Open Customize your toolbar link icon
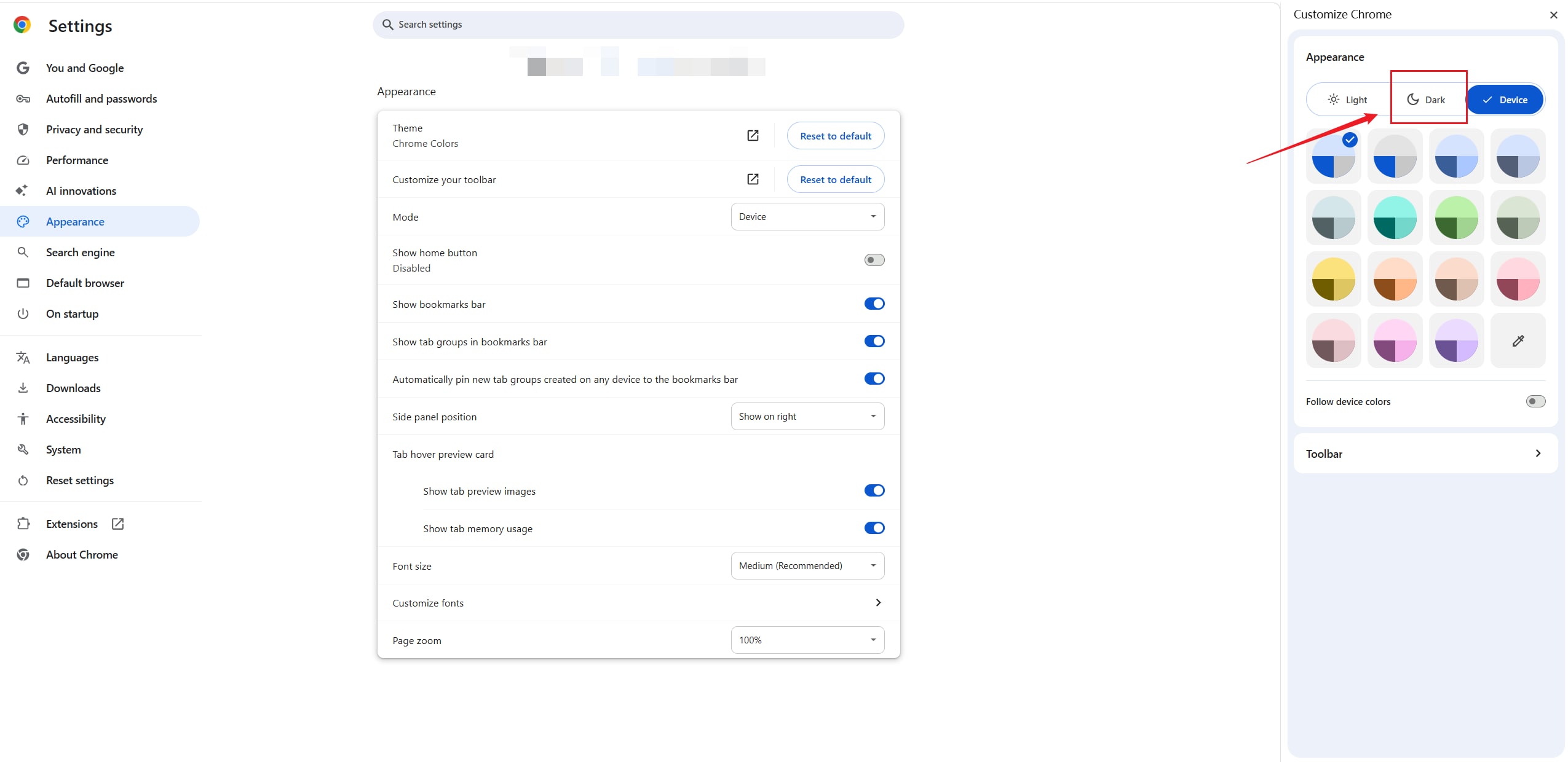This screenshot has height=762, width=1568. [753, 179]
